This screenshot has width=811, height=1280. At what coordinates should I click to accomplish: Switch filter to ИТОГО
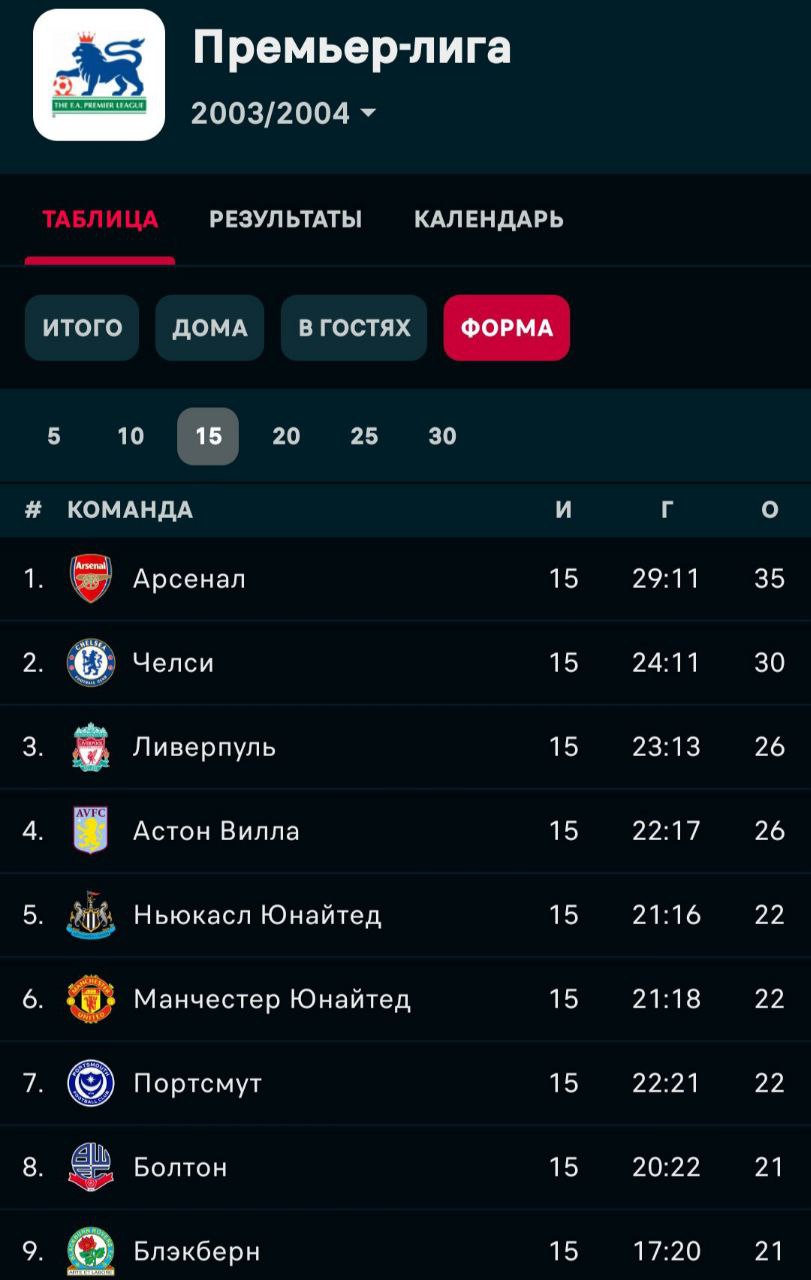[x=82, y=328]
